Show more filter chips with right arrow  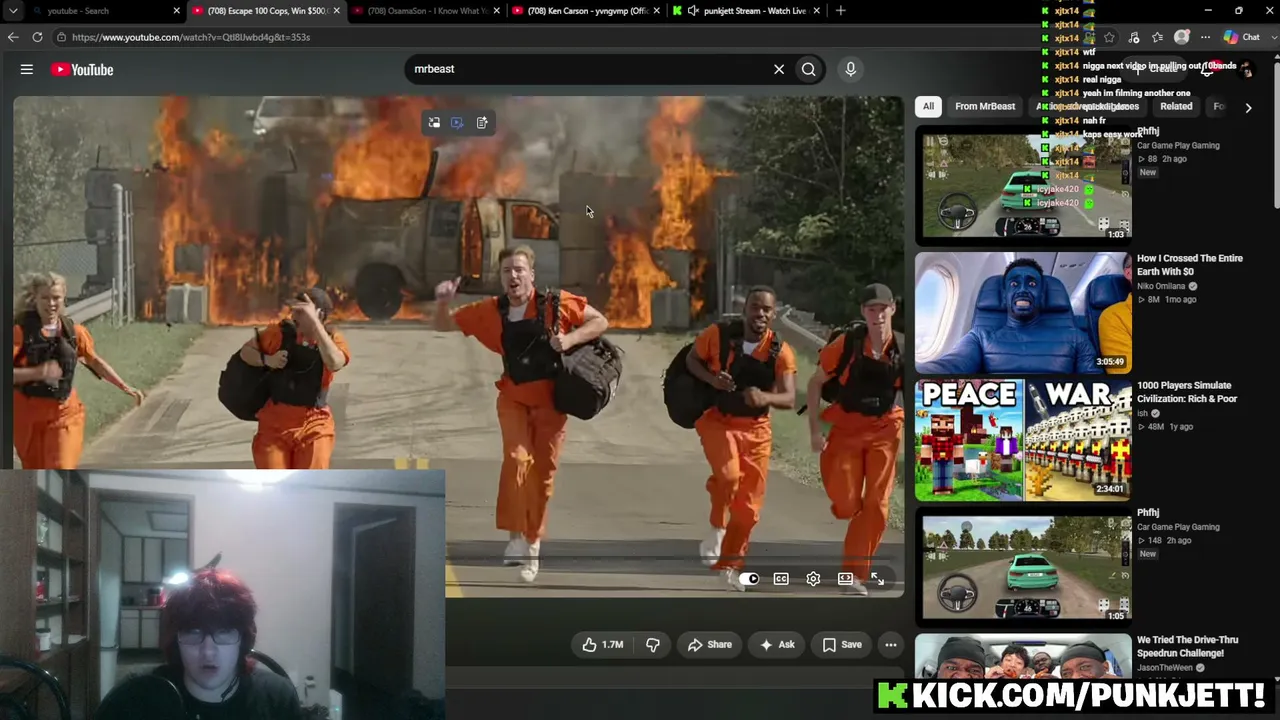(1248, 107)
